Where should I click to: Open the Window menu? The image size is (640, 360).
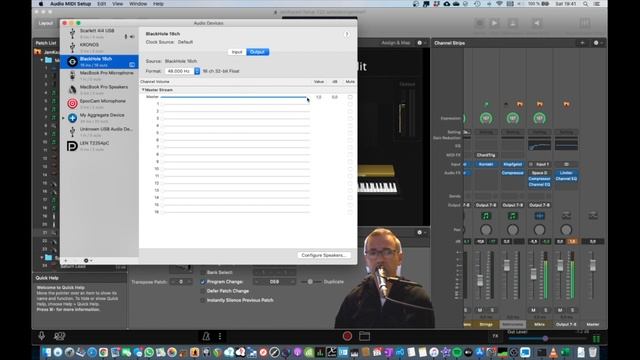point(138,4)
